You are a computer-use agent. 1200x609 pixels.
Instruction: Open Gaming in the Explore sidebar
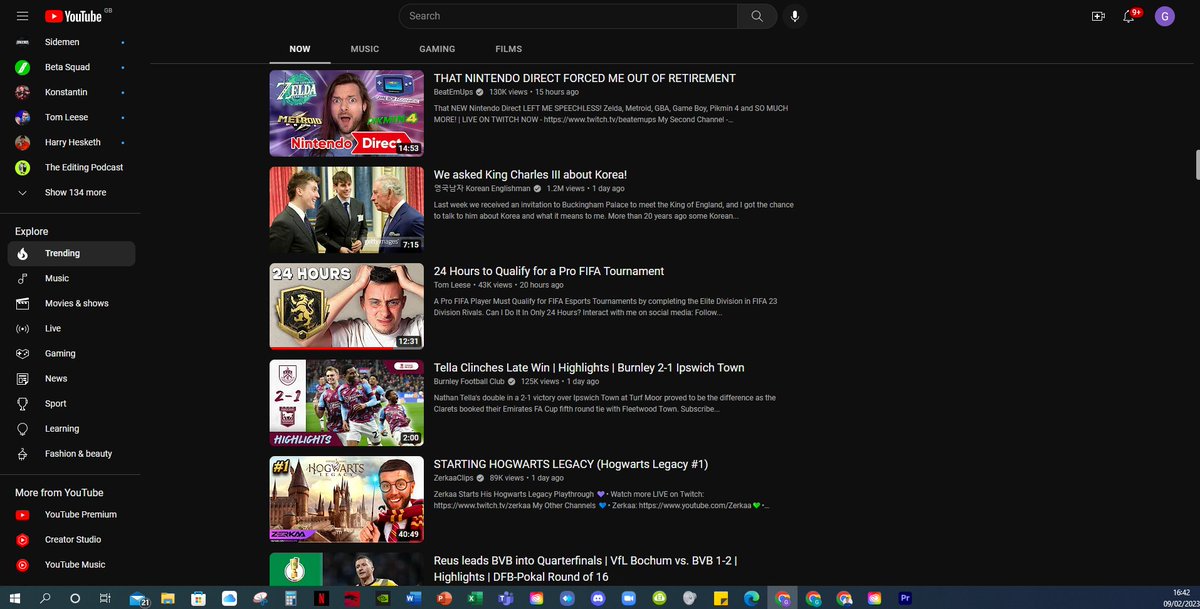(x=71, y=354)
